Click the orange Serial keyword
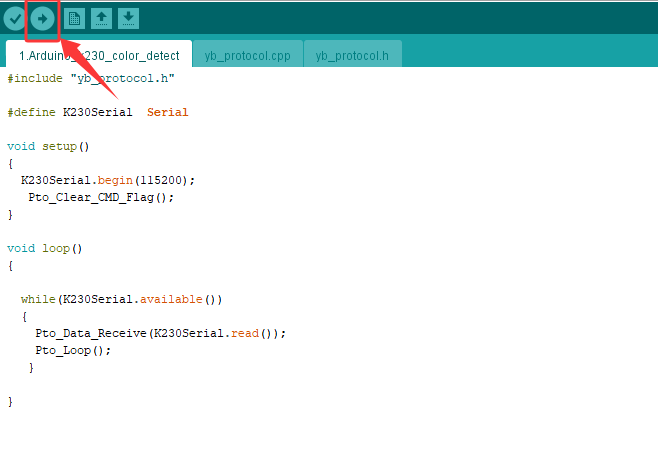This screenshot has width=658, height=474. 167,112
